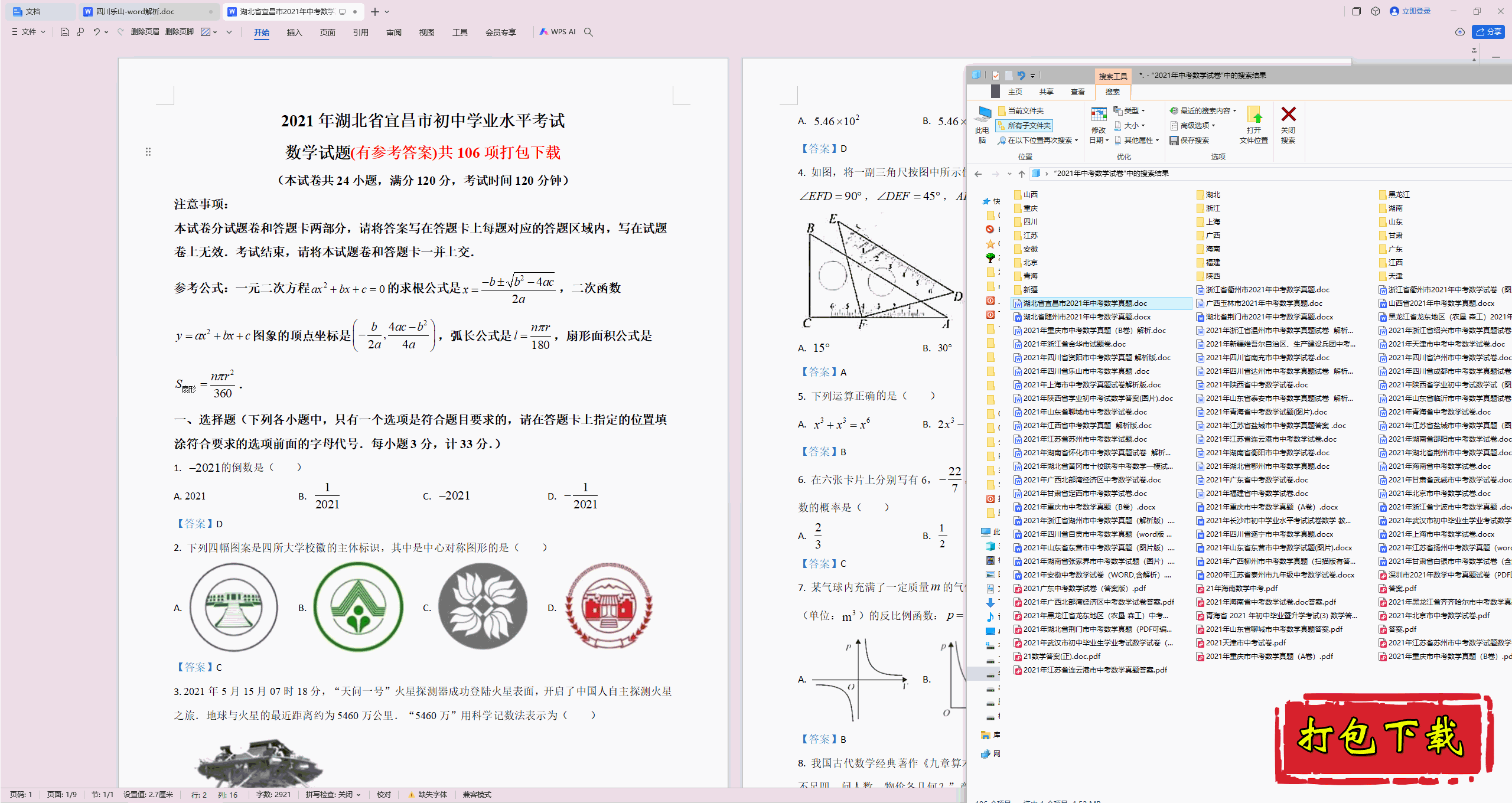Click the print preview icon in WPS toolbar
The height and width of the screenshot is (803, 1512).
(80, 32)
